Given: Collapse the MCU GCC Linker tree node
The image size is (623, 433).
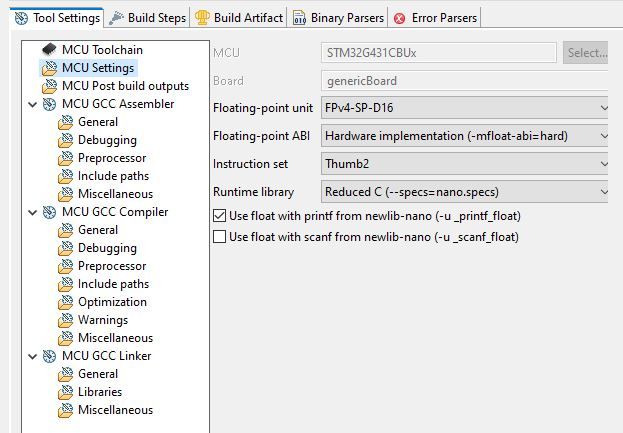Looking at the screenshot, I should [x=33, y=356].
